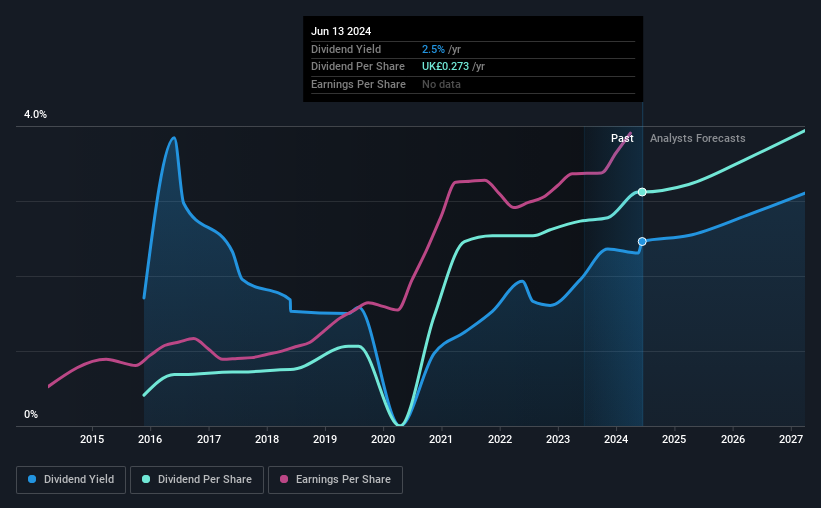This screenshot has width=821, height=508.
Task: Click the teal Dividend Per Share data point marker
Action: tap(642, 192)
